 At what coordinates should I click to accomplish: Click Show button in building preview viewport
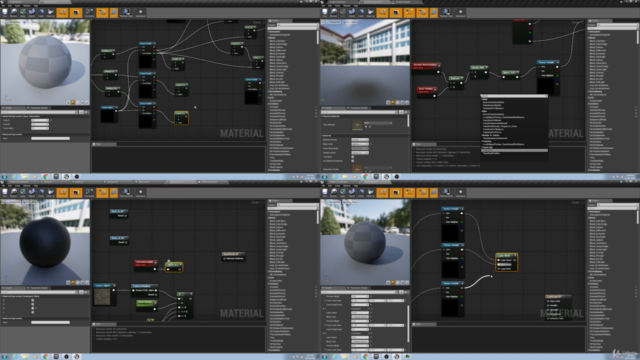tap(354, 22)
